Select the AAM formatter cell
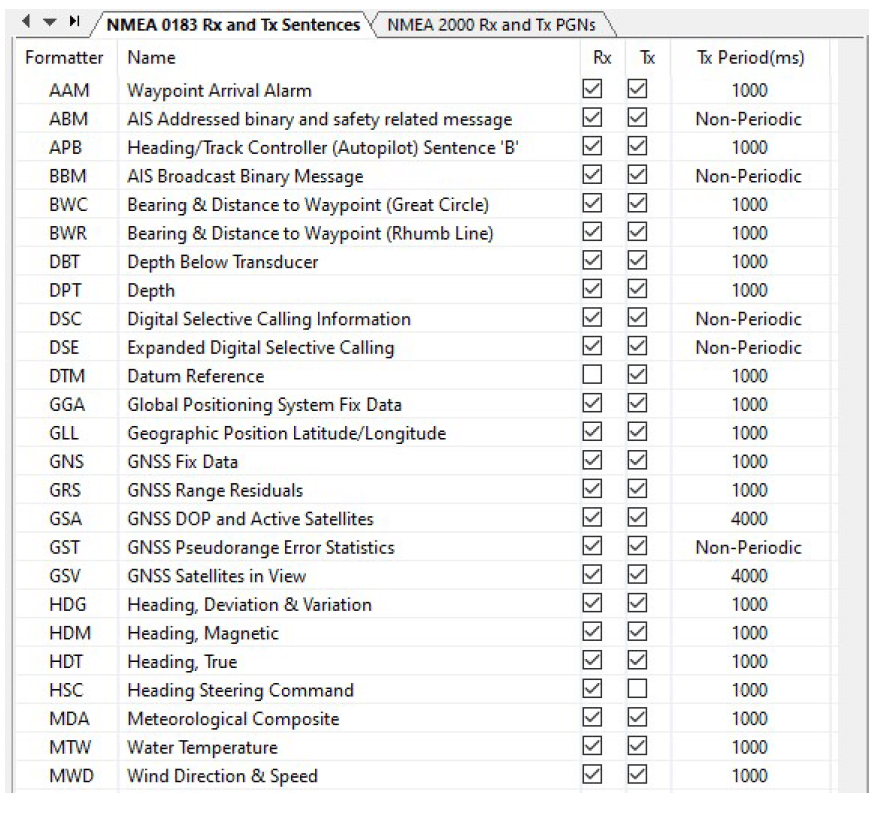 pyautogui.click(x=69, y=91)
